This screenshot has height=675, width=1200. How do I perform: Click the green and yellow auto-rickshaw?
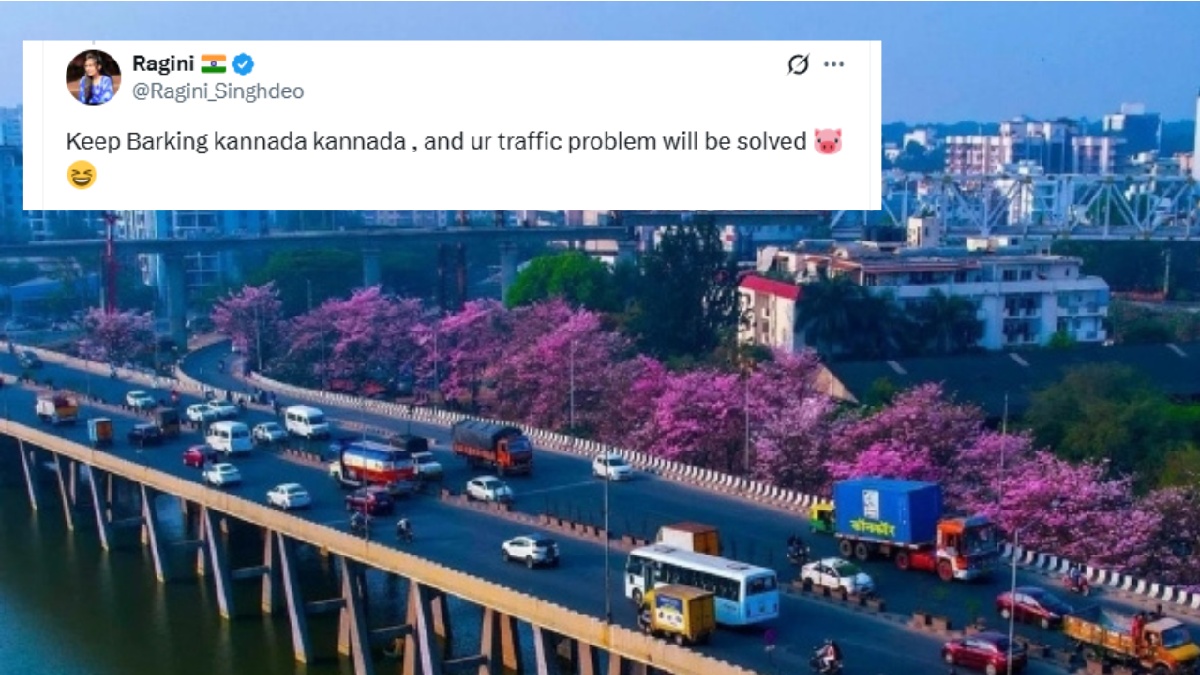(x=822, y=517)
